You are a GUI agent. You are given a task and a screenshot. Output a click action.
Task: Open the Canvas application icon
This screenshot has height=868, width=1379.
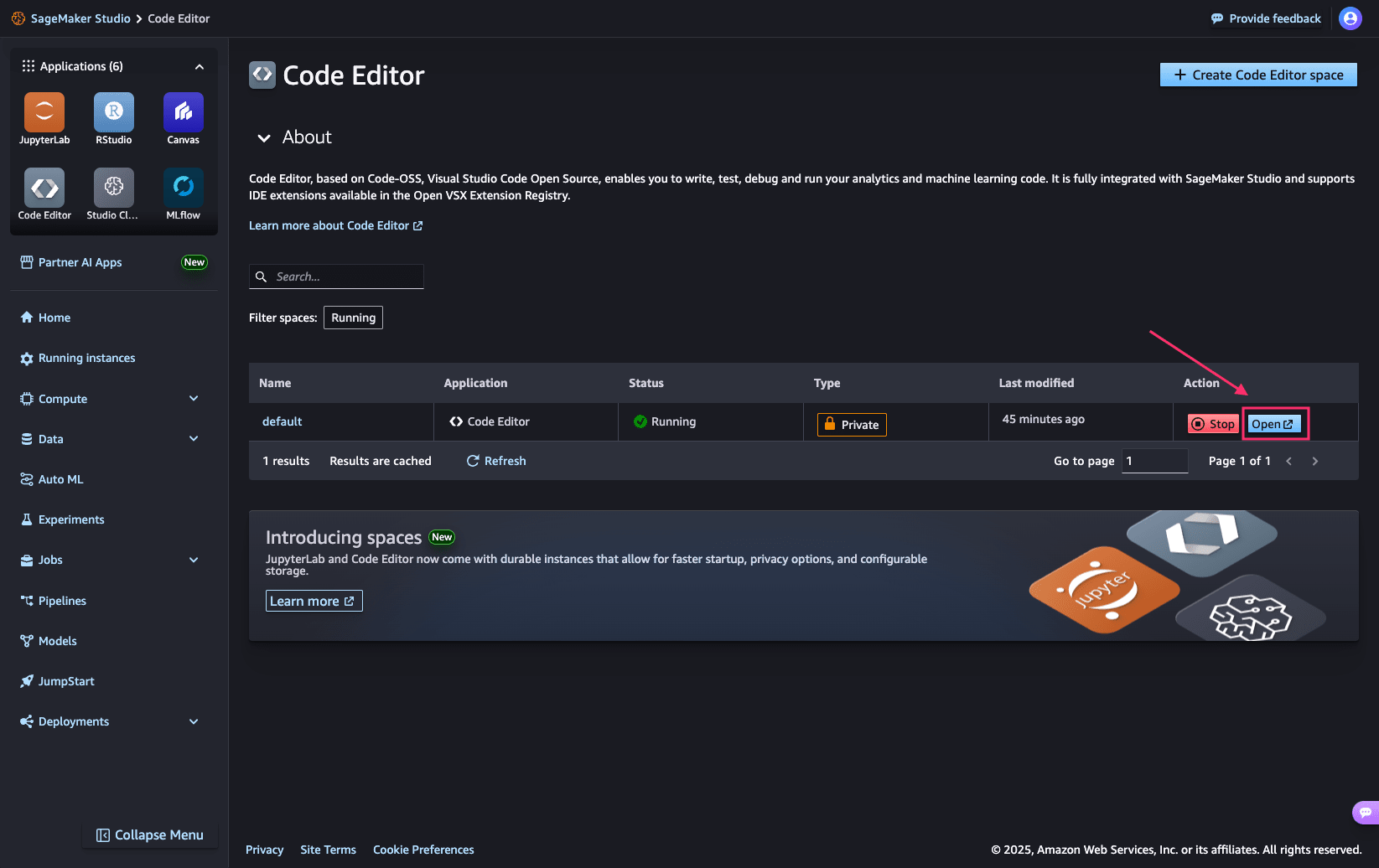click(184, 112)
